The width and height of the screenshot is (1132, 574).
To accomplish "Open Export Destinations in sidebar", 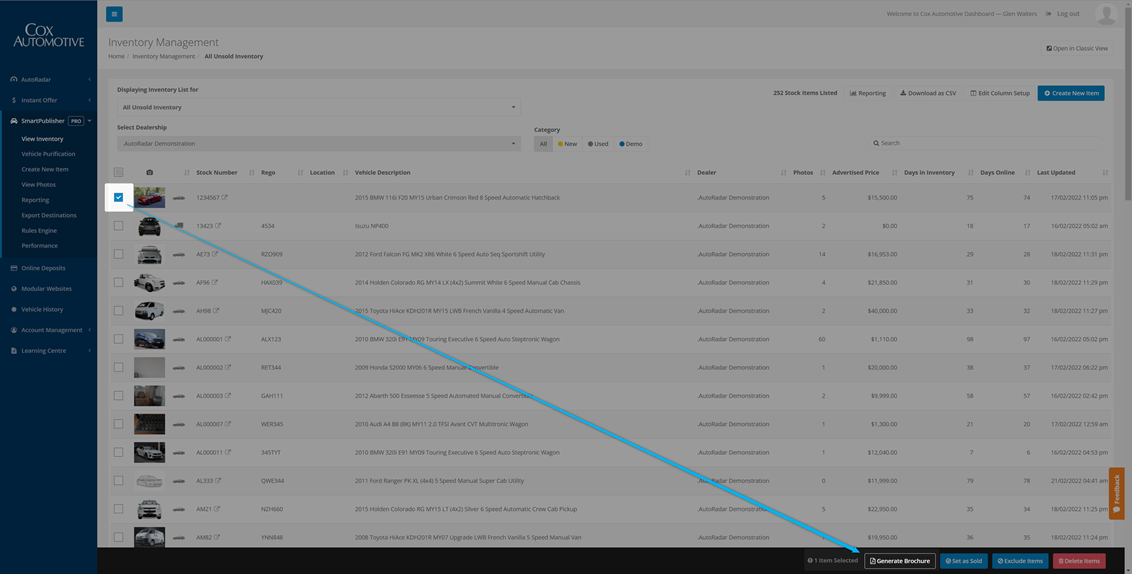I will (x=48, y=215).
